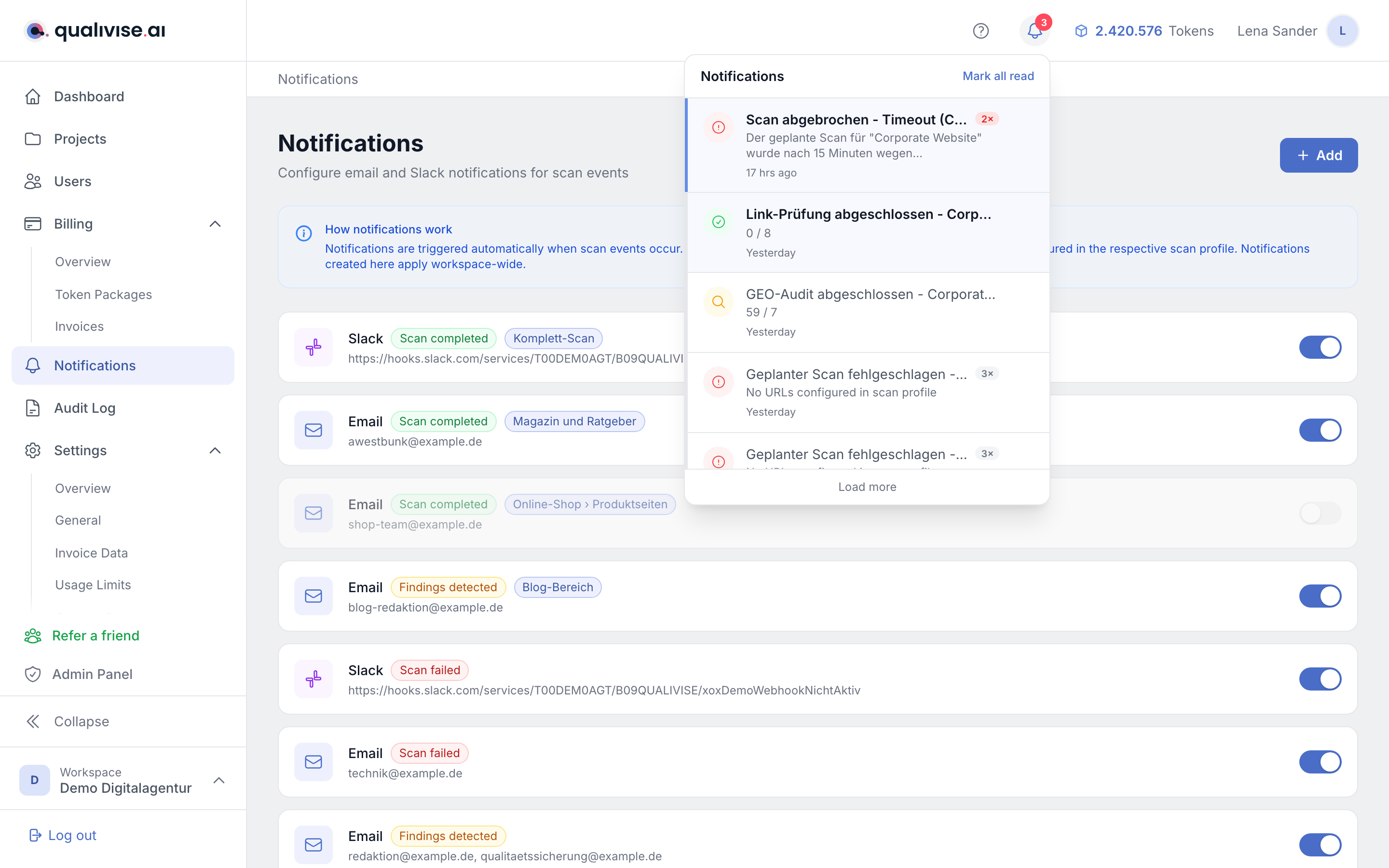Click the Log out link
Viewport: 1389px width, 868px height.
[63, 835]
